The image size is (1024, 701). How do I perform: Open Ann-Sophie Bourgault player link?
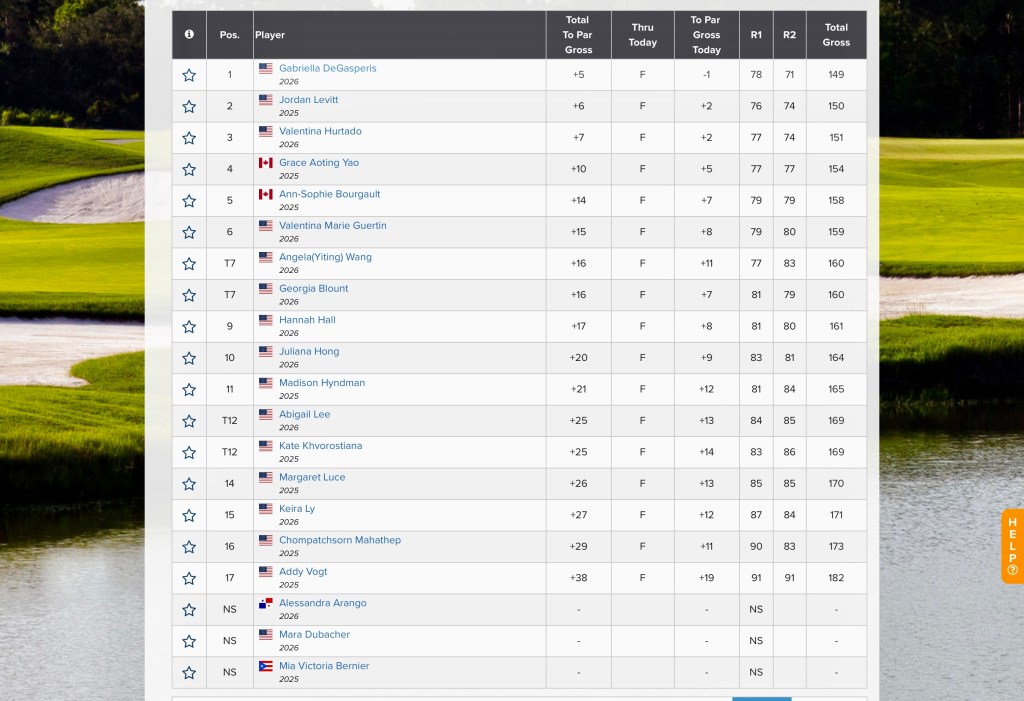(x=329, y=194)
